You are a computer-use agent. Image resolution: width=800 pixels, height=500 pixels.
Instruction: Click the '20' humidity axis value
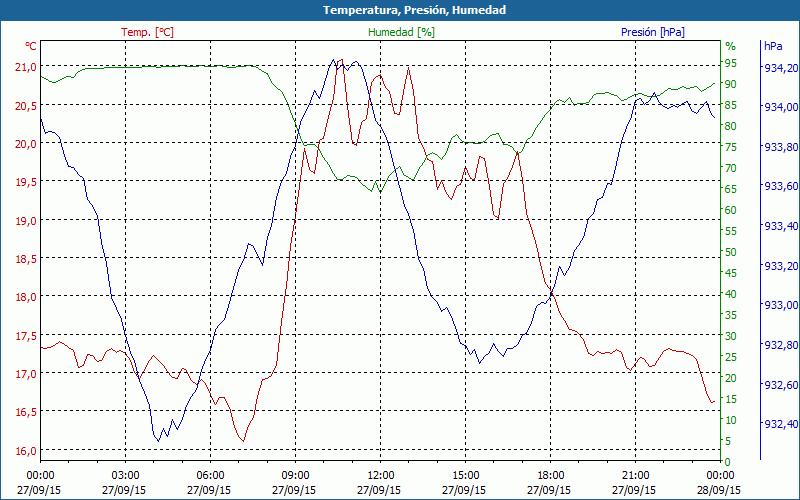click(731, 378)
